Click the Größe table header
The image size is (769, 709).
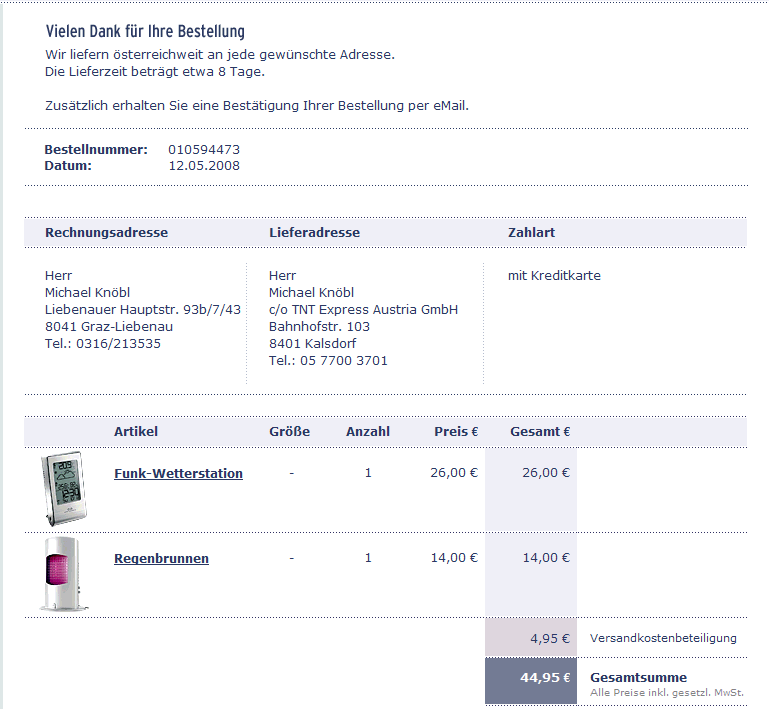tap(289, 431)
